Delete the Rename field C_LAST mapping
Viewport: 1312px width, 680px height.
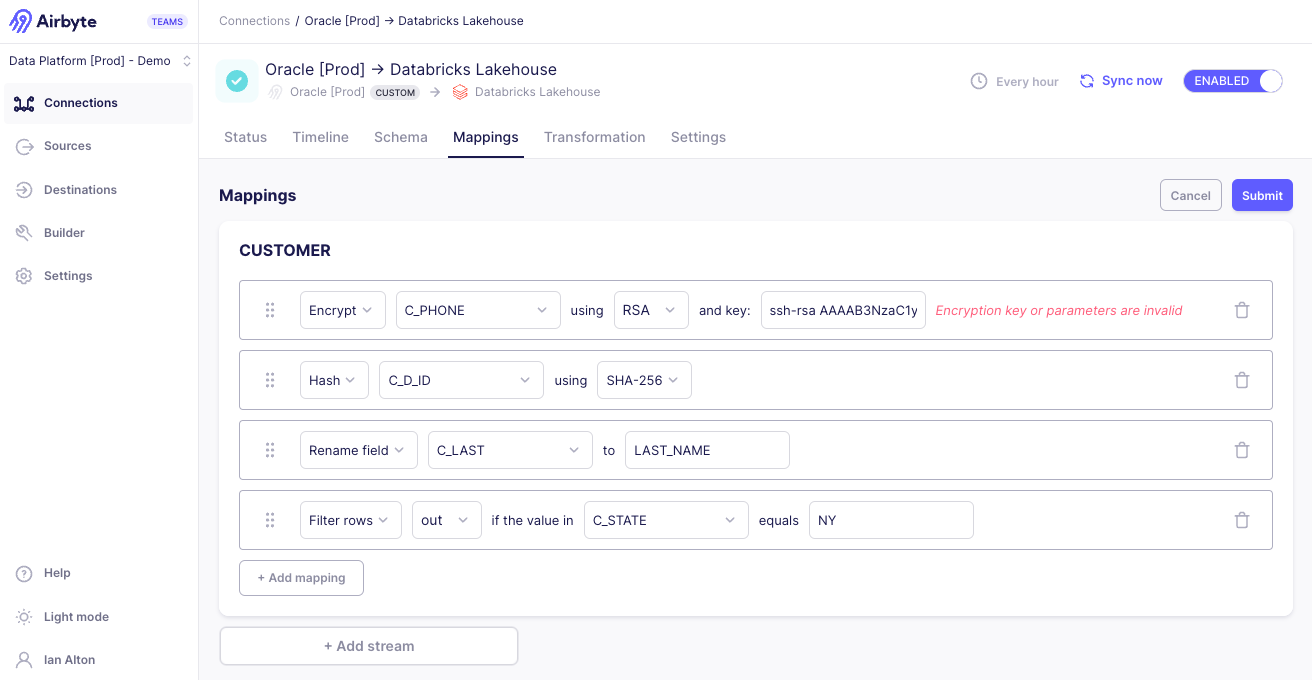(x=1242, y=450)
